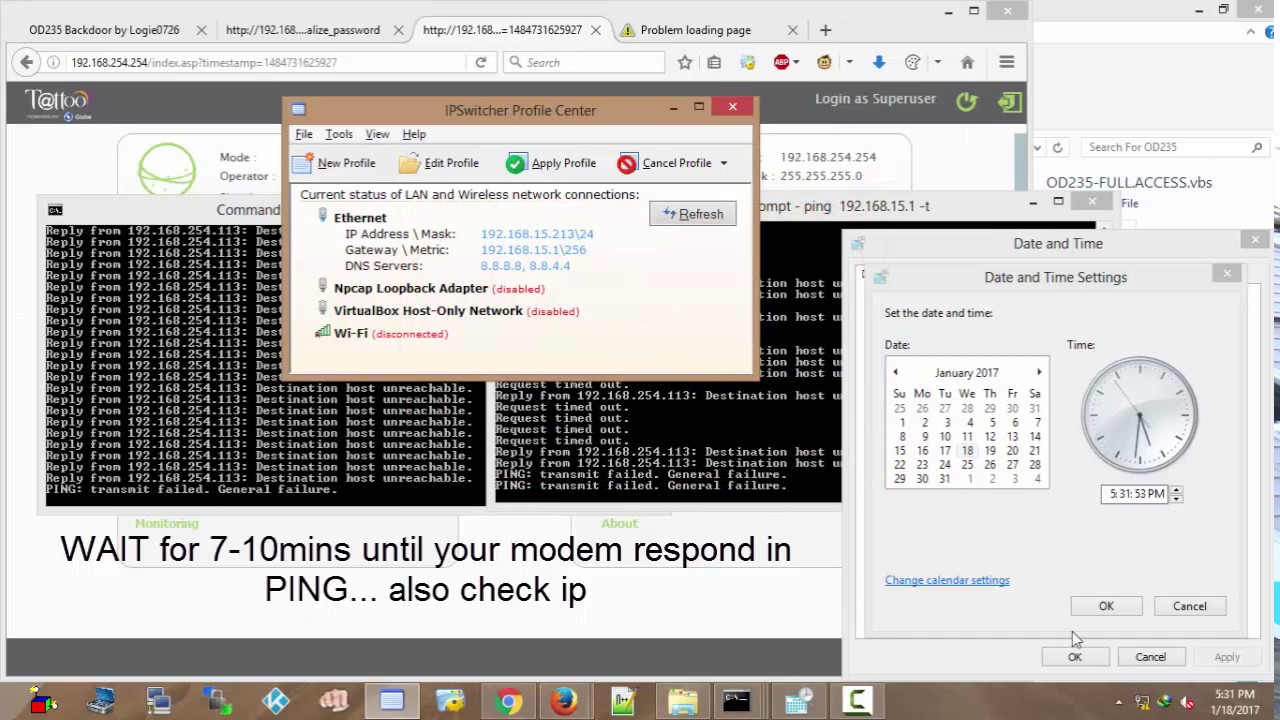This screenshot has width=1280, height=720.
Task: Open the Firefox hamburger menu
Action: [1007, 62]
